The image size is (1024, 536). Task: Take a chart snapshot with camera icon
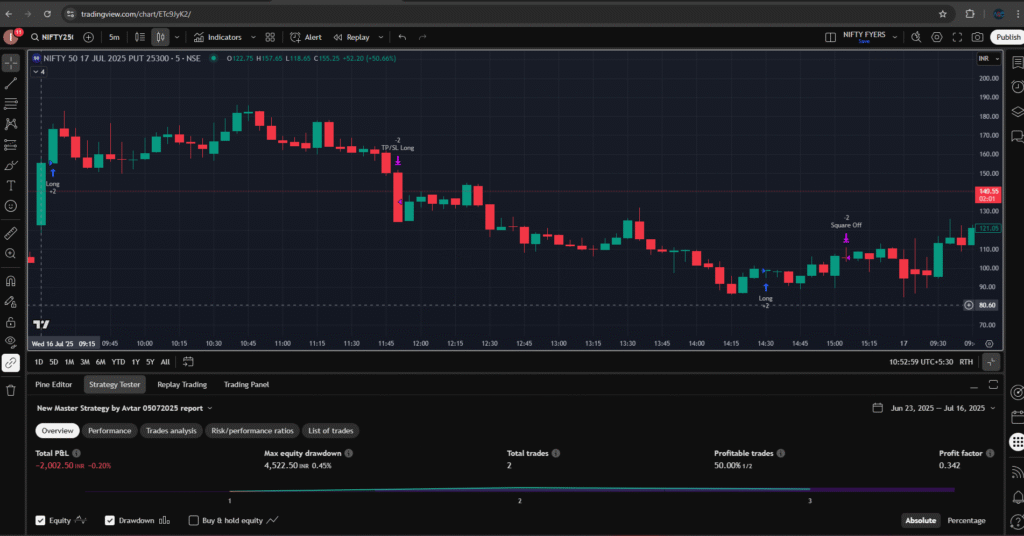pyautogui.click(x=977, y=37)
